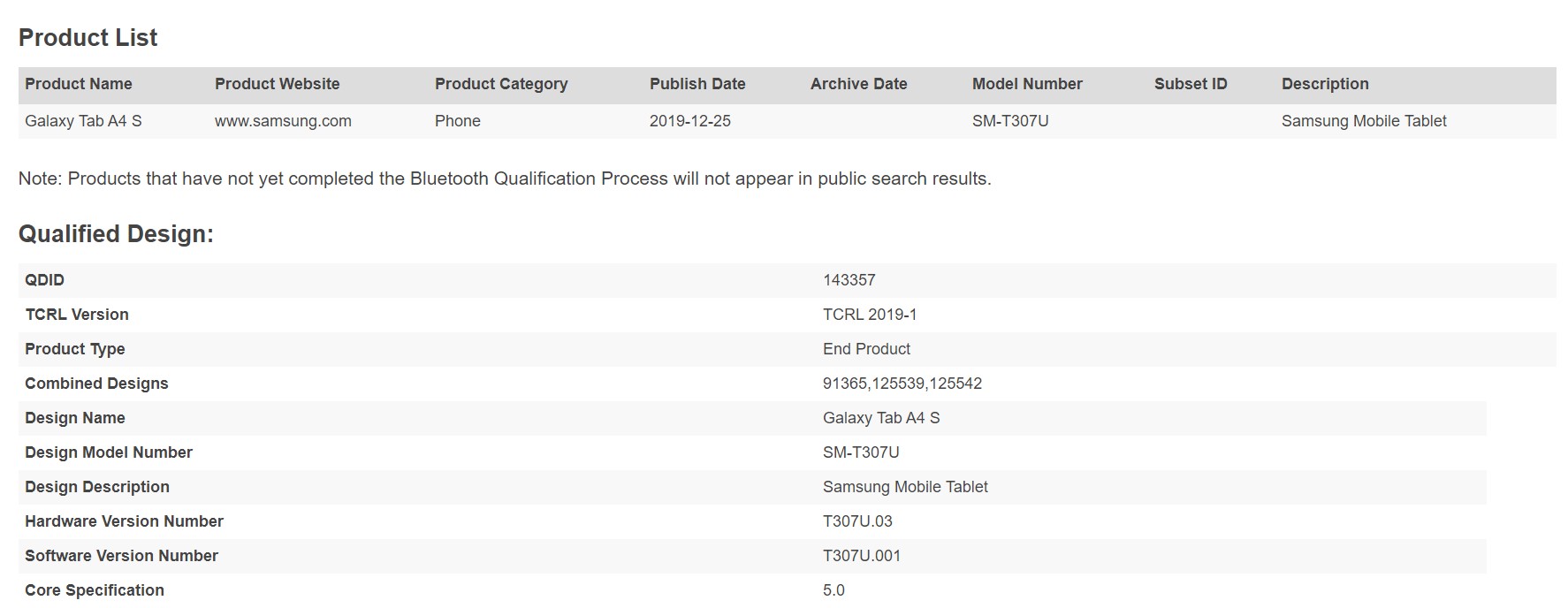Click the Software Version Number T307U.001
The width and height of the screenshot is (1568, 608).
(862, 556)
